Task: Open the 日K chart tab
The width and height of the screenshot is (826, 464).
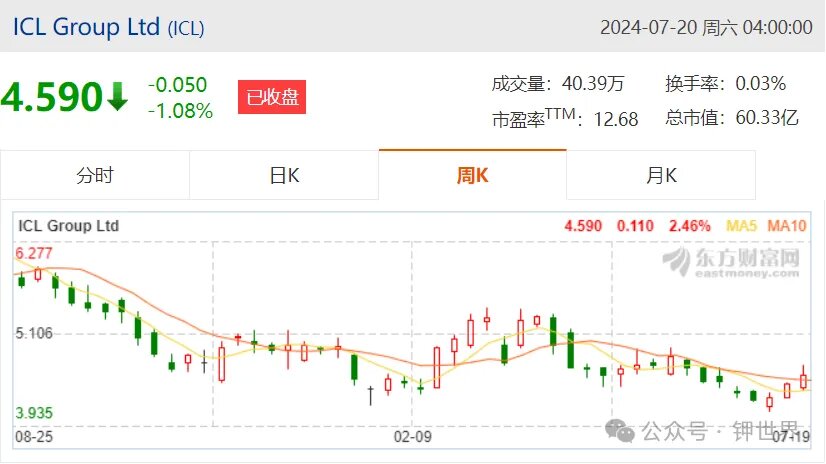Action: point(284,175)
